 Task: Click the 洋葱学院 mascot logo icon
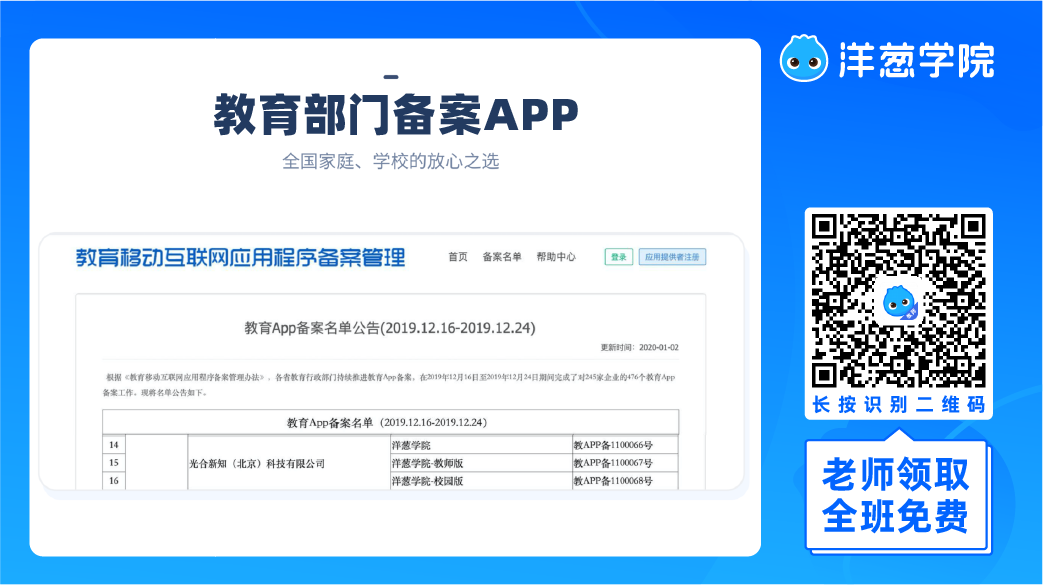[x=804, y=59]
